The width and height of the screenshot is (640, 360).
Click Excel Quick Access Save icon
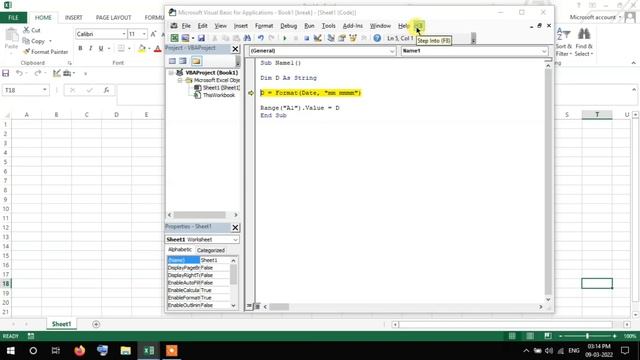(6, 73)
